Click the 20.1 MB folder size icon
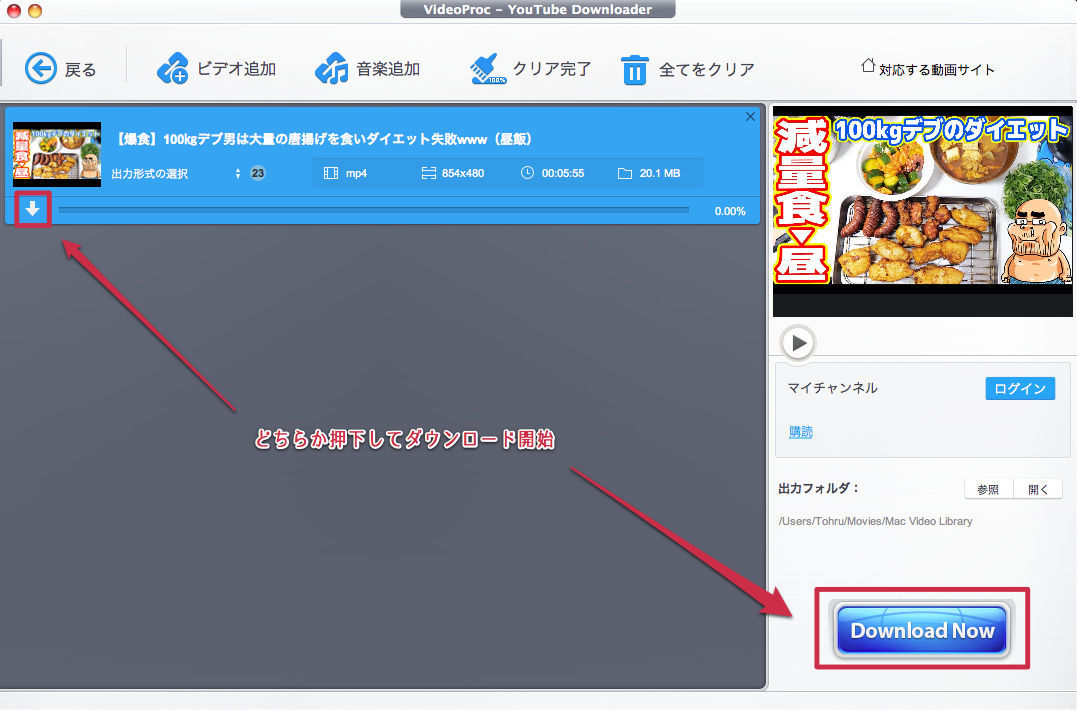Viewport: 1077px width, 710px height. 624,174
